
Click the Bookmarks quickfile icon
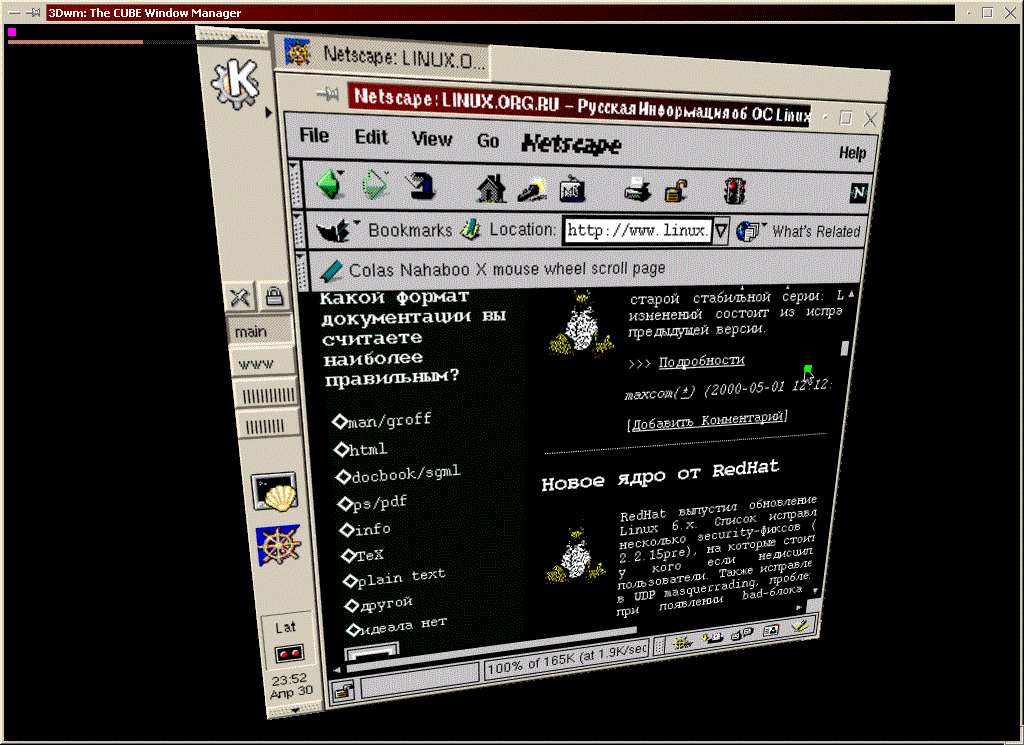click(334, 229)
